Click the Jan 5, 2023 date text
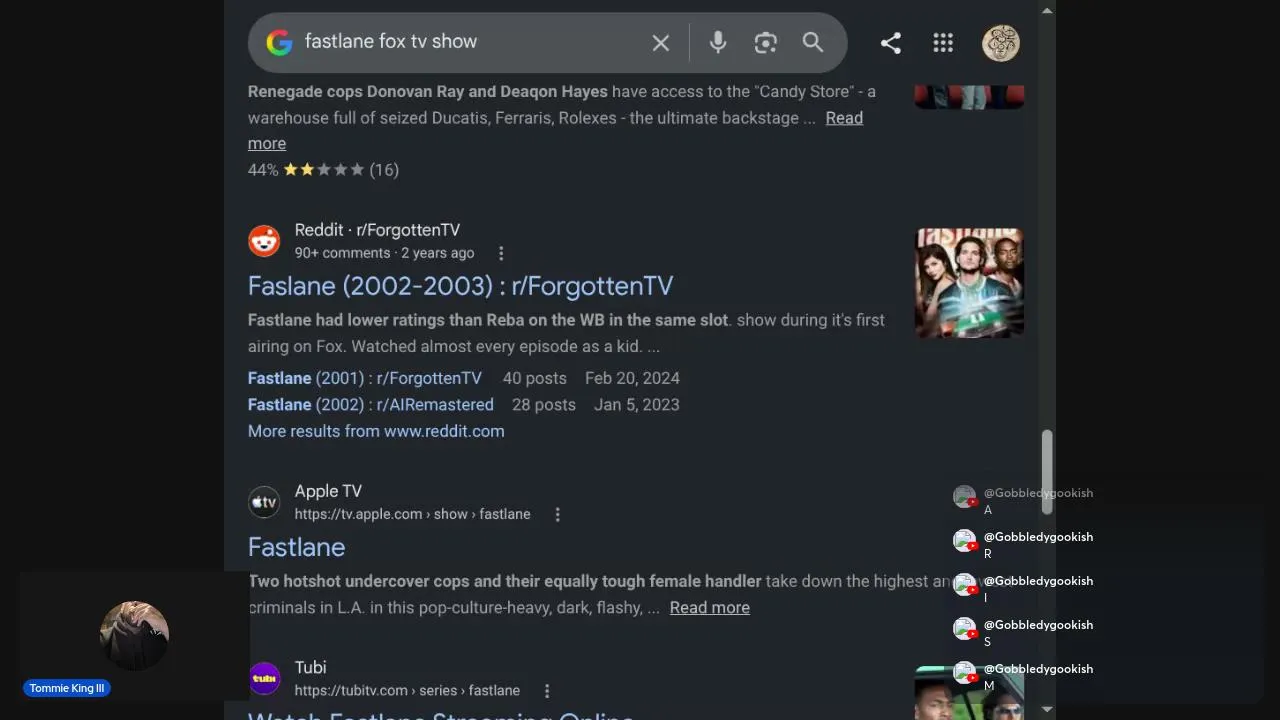The height and width of the screenshot is (720, 1280). click(636, 405)
